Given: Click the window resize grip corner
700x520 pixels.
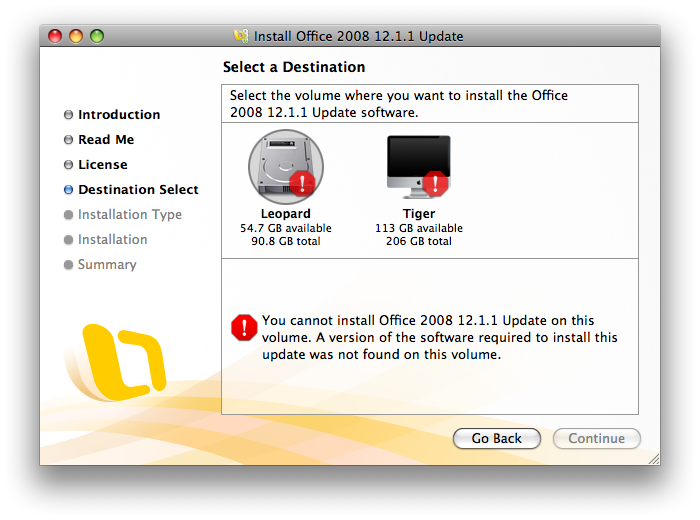Looking at the screenshot, I should point(654,459).
